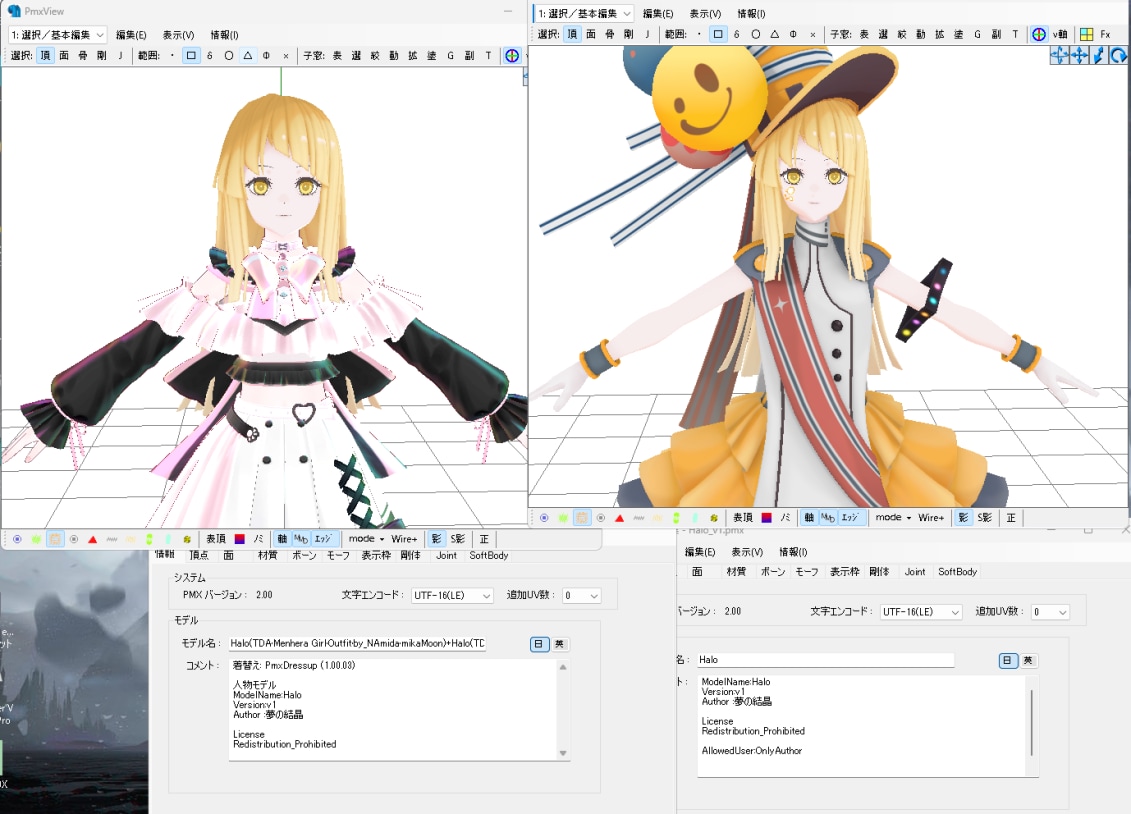Image resolution: width=1131 pixels, height=814 pixels.
Task: Open 文字エンコード dropdown in Halo_v1 editor
Action: coord(921,611)
